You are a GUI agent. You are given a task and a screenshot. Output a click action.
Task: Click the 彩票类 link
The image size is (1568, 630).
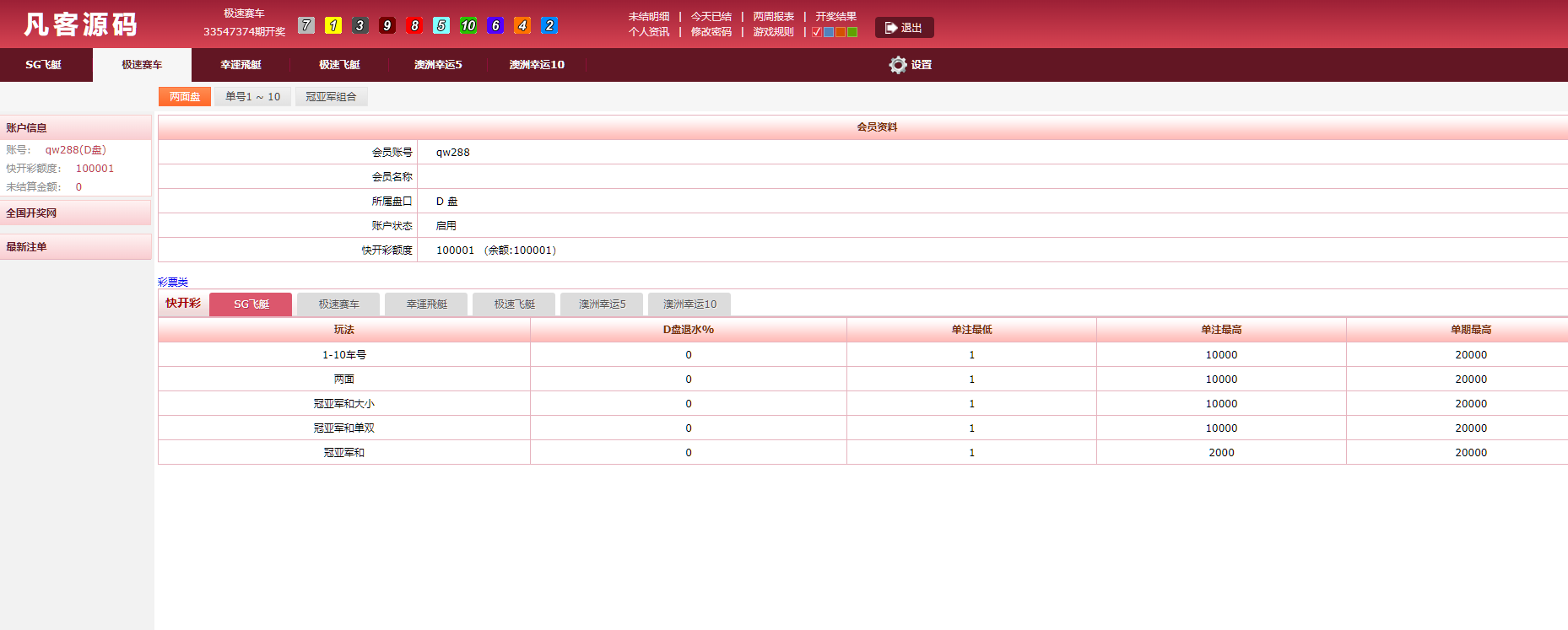[173, 283]
